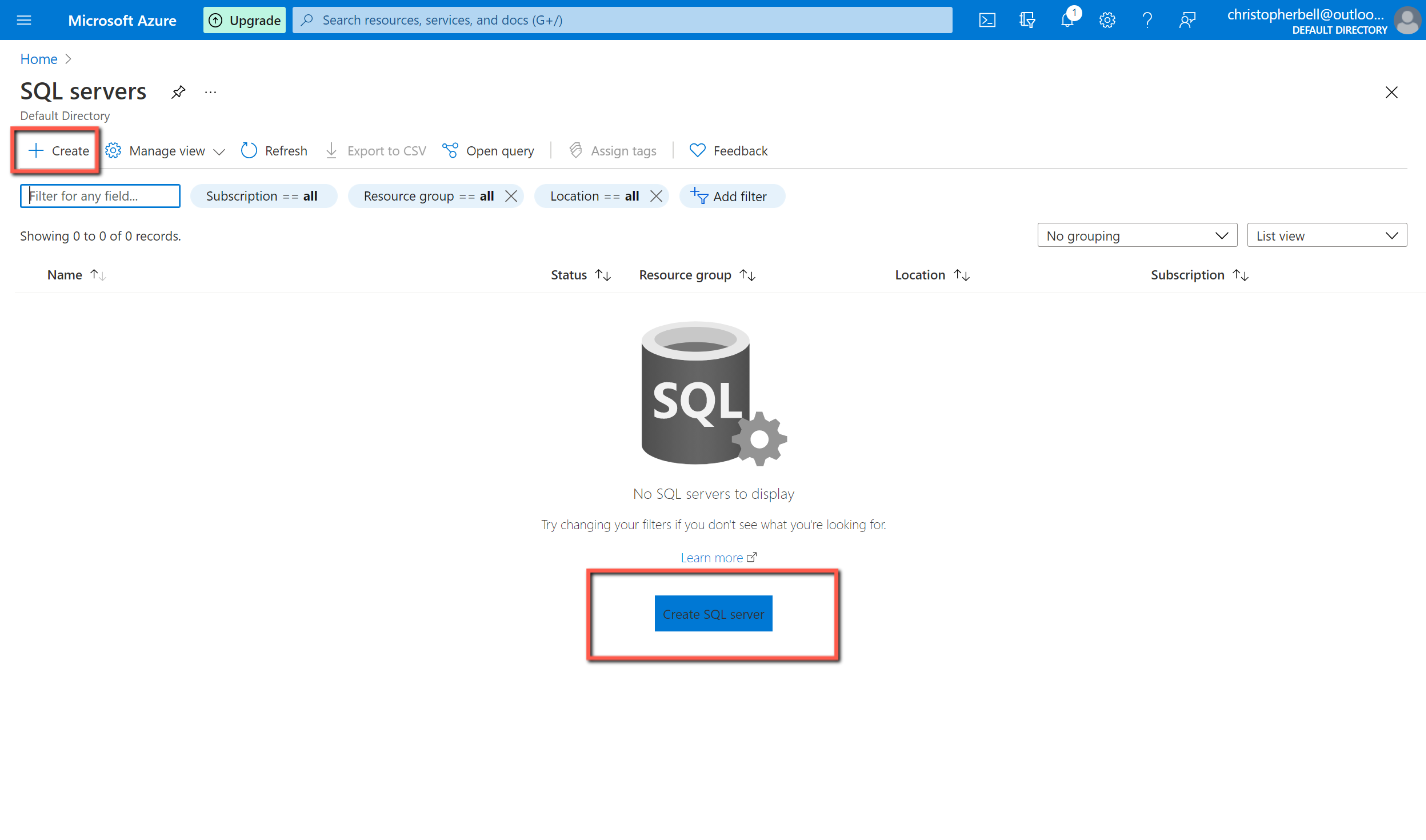This screenshot has width=1426, height=840.
Task: Open Azure notifications bell
Action: click(x=1067, y=20)
